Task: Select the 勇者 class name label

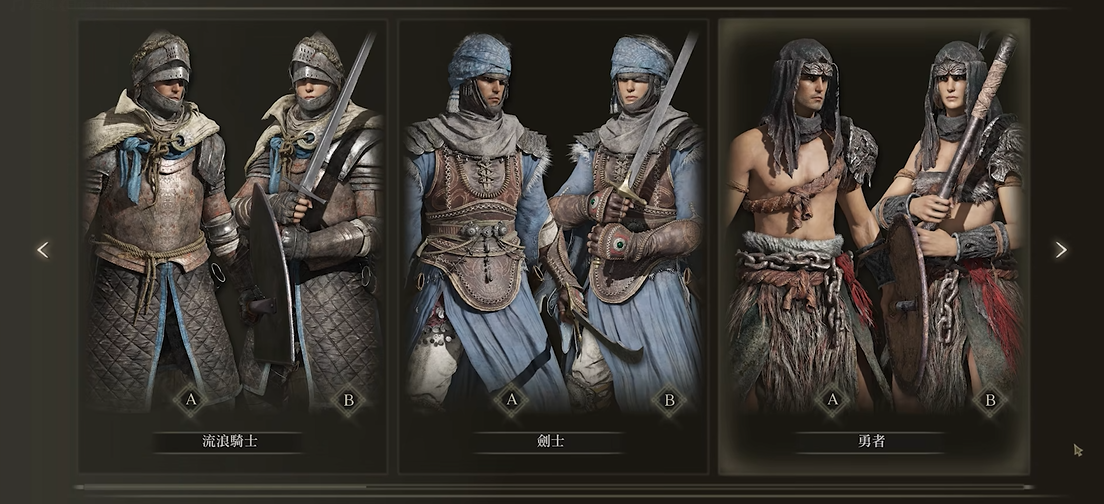Action: click(872, 442)
